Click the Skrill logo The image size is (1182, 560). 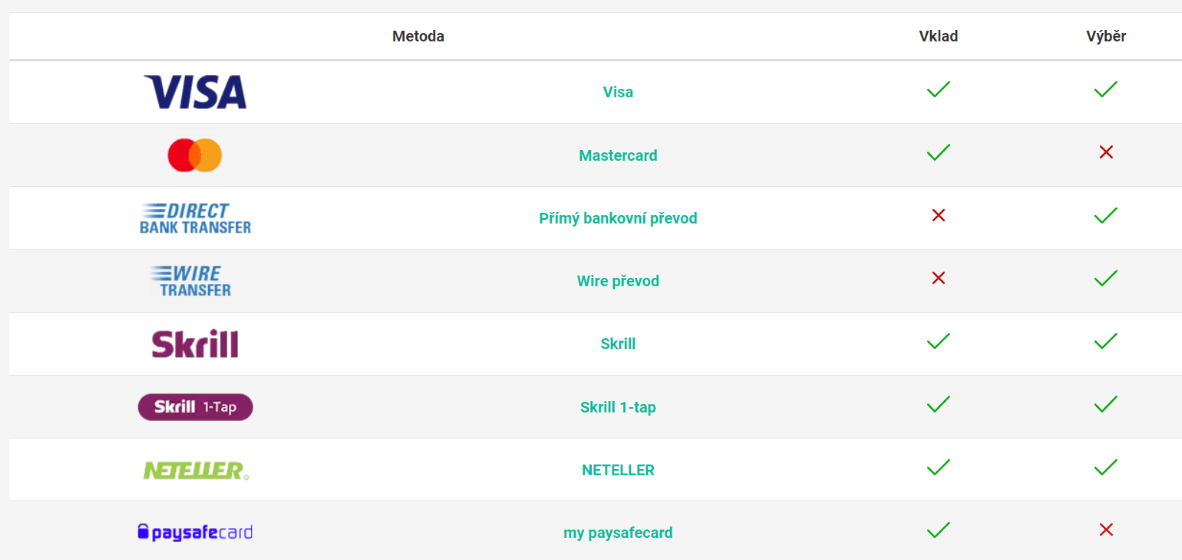(195, 344)
